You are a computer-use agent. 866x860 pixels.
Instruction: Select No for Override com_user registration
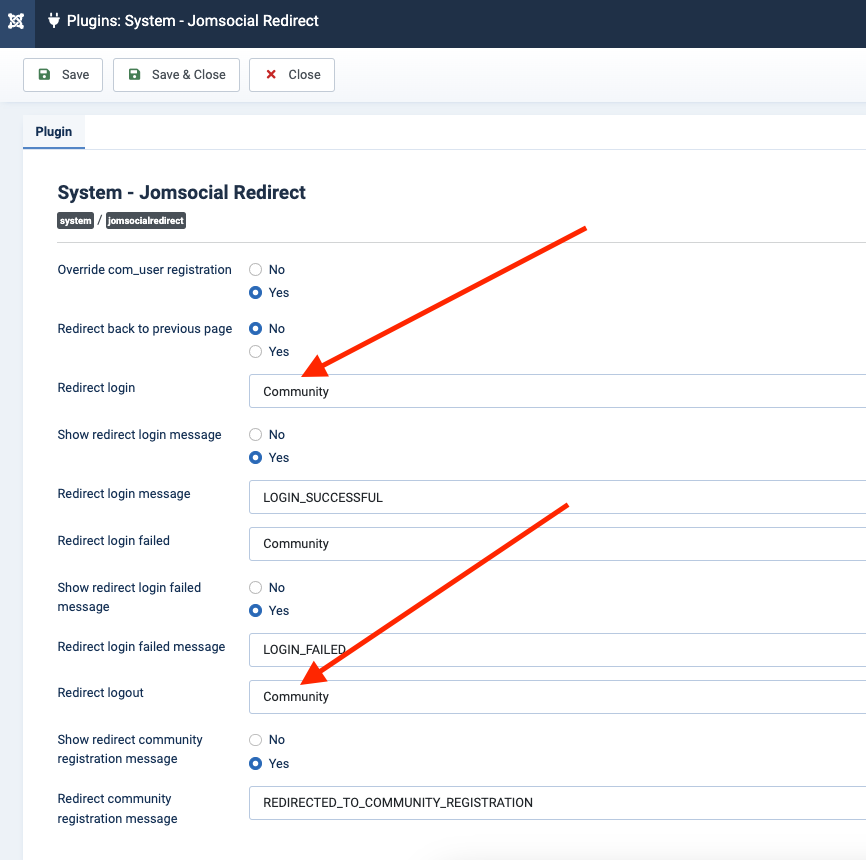(256, 270)
